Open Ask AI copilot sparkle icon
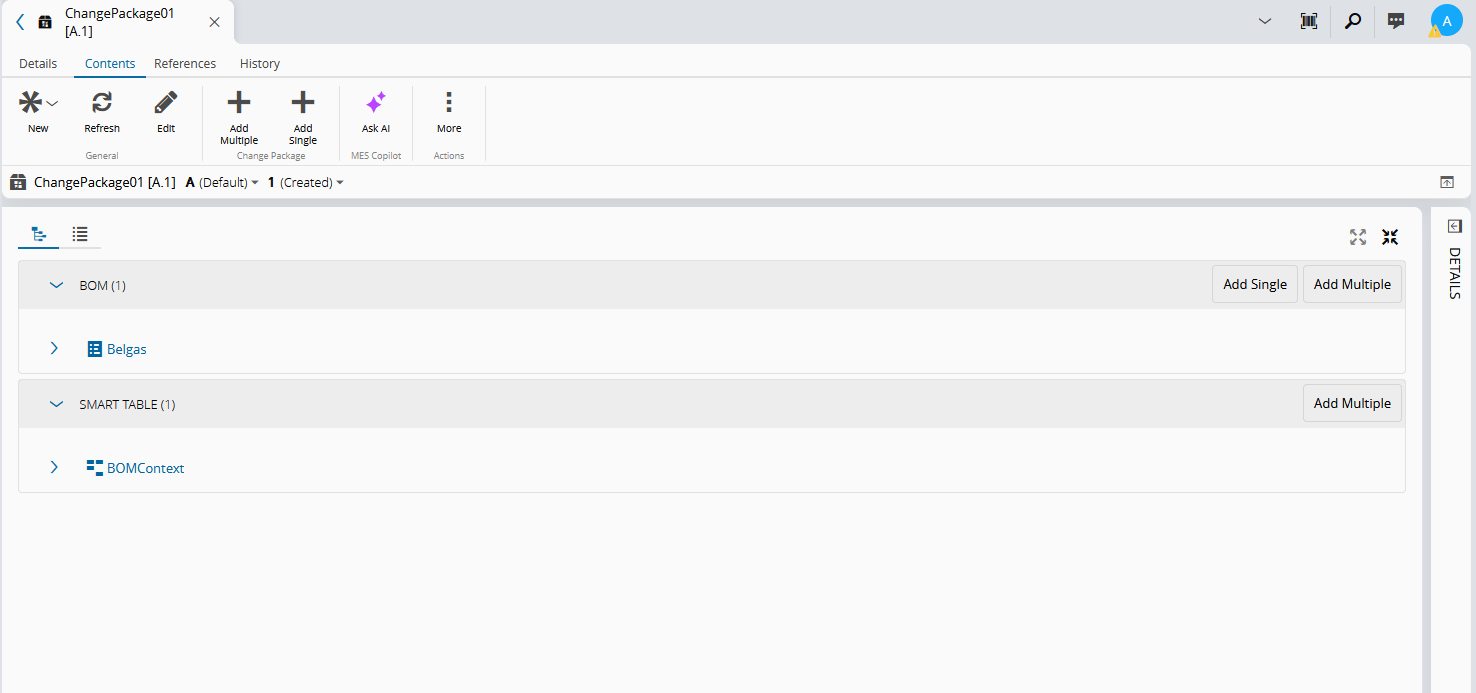The image size is (1476, 693). pos(376,102)
